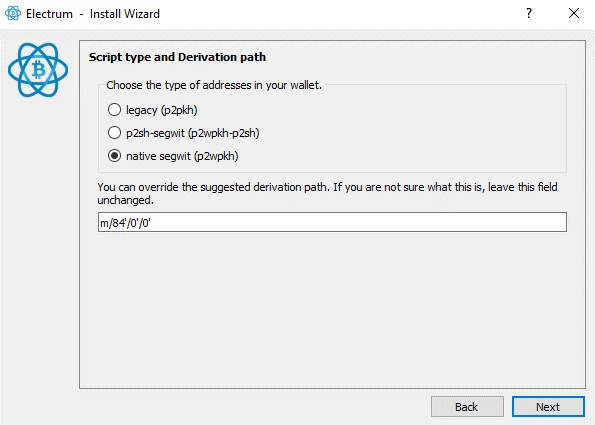This screenshot has height=425, width=595.
Task: Click the empty area below the path field
Action: click(x=332, y=309)
